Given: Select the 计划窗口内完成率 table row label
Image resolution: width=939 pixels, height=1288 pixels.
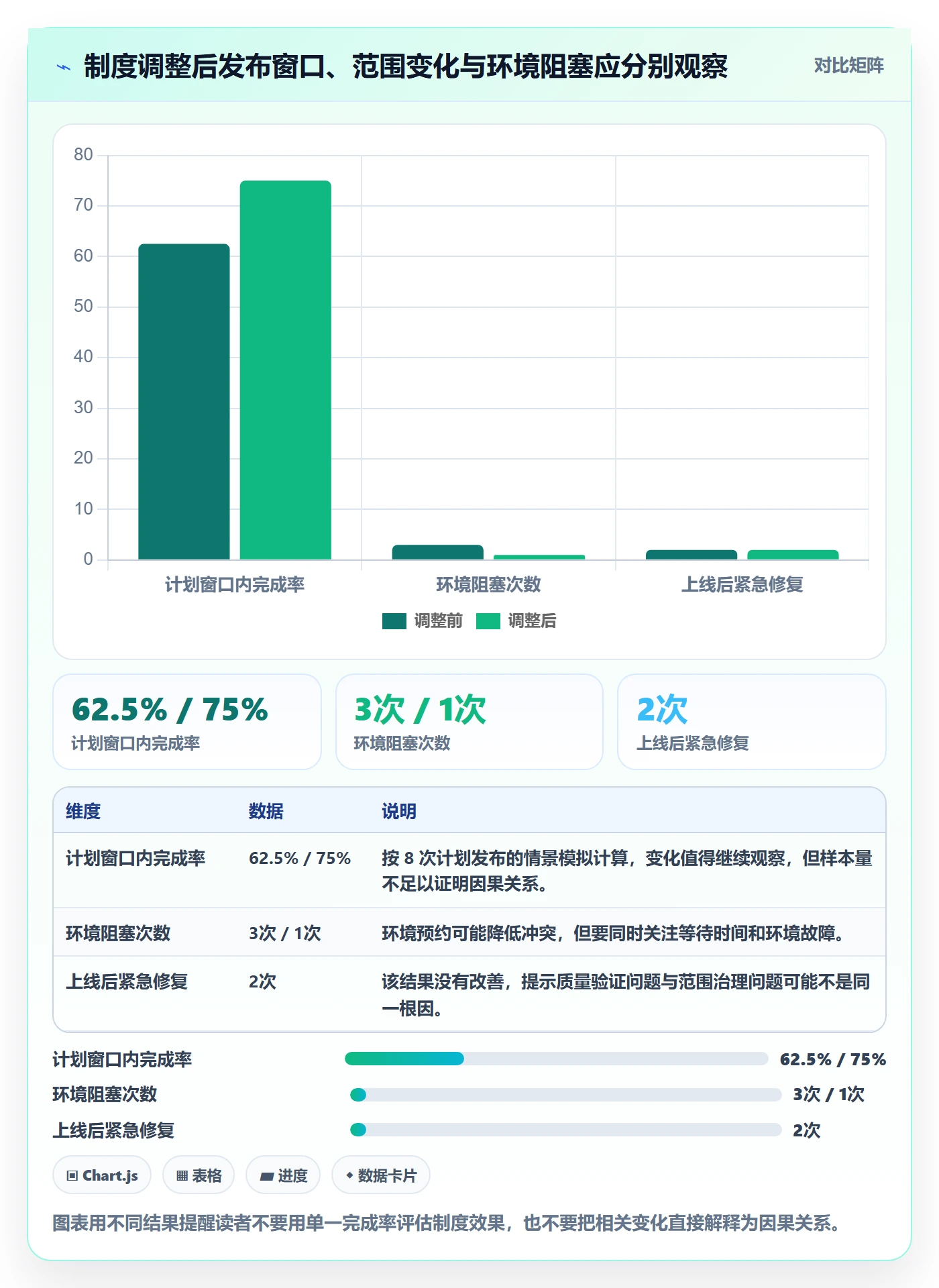Looking at the screenshot, I should (135, 858).
